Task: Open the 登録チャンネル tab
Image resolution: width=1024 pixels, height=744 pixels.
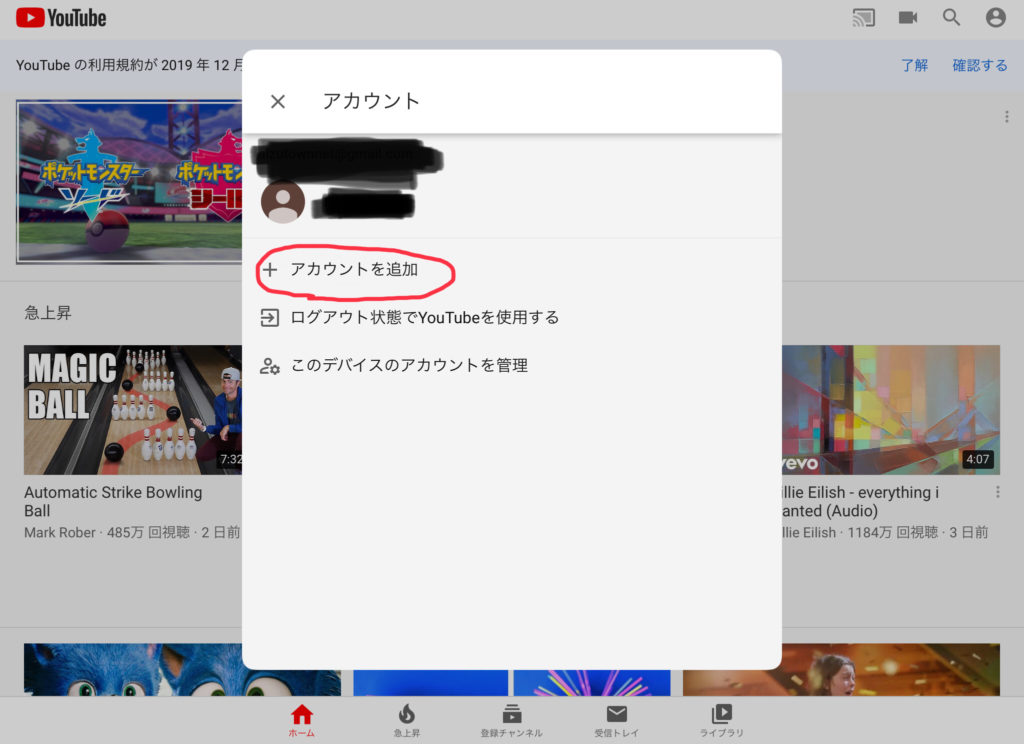Action: [x=511, y=720]
